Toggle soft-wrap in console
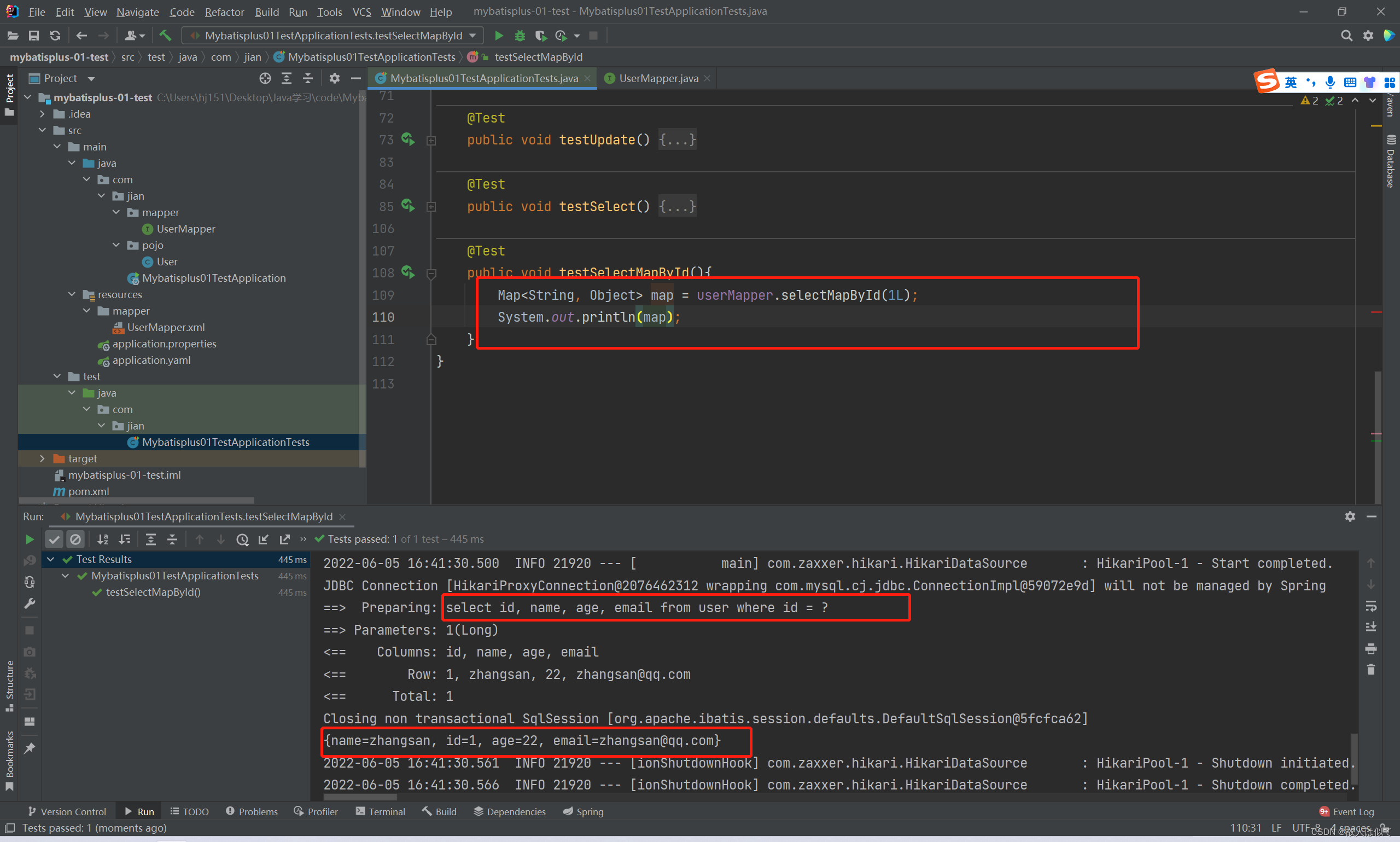 point(1370,606)
